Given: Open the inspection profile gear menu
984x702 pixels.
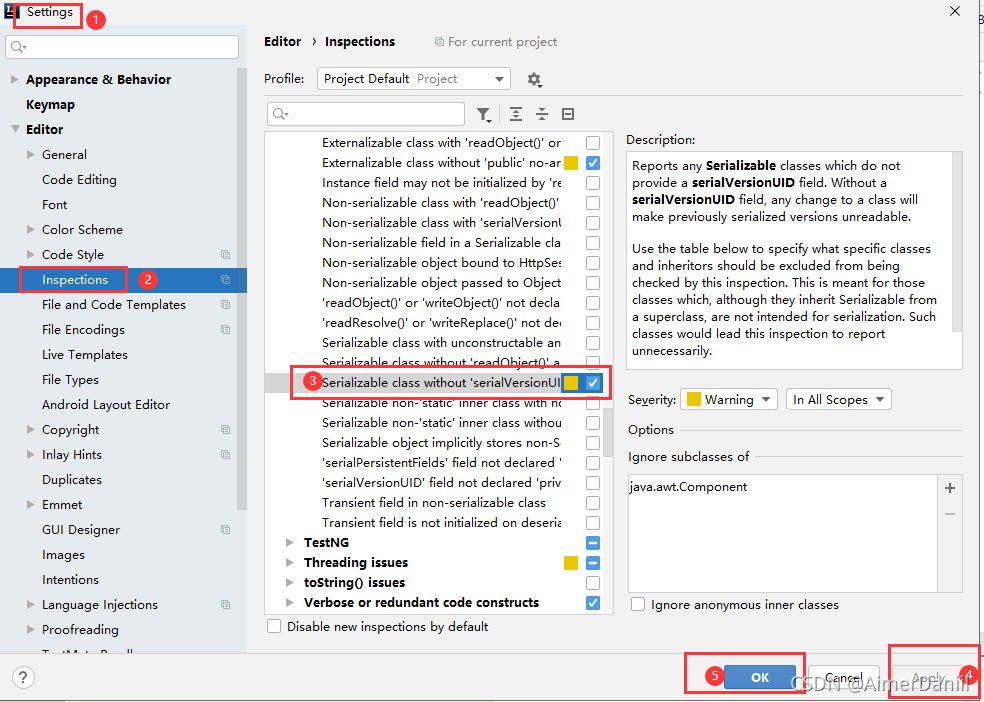Looking at the screenshot, I should point(534,79).
